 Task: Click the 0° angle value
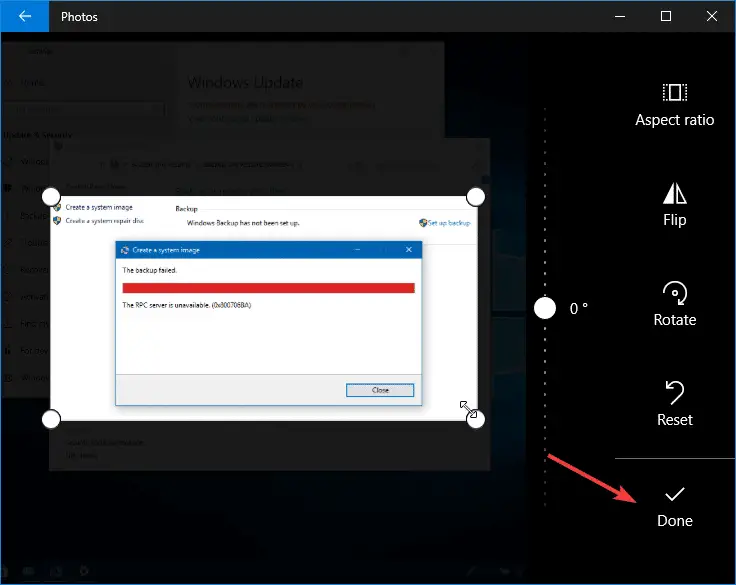[x=578, y=308]
